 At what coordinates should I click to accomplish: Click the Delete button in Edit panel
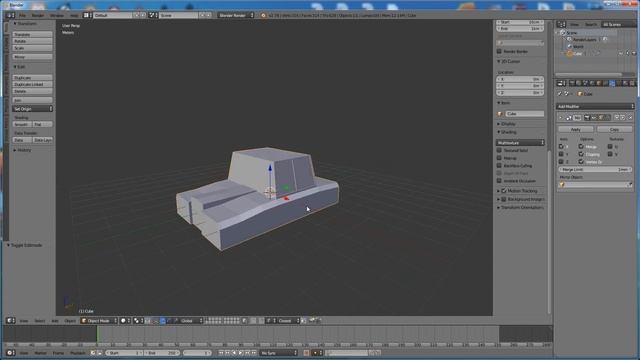(32, 91)
